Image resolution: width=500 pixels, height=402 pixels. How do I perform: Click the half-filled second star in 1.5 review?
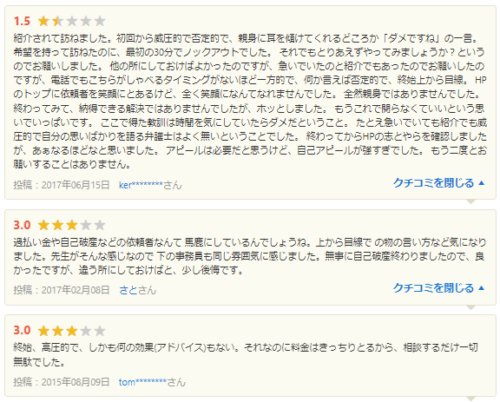coord(58,21)
